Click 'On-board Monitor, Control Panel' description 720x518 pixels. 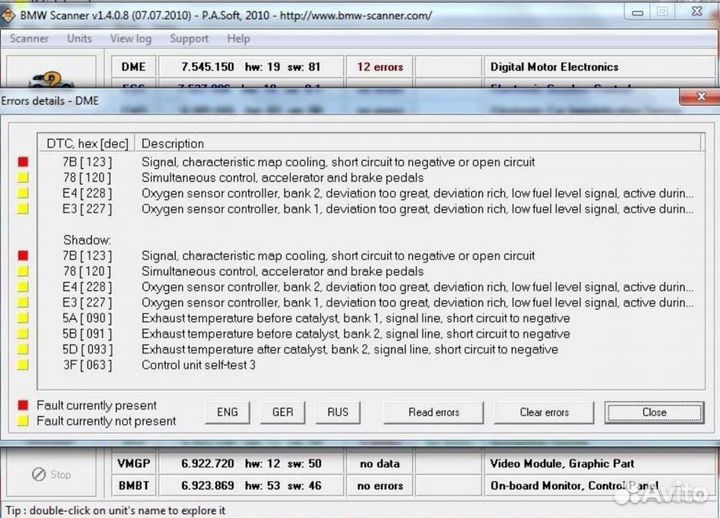point(574,485)
